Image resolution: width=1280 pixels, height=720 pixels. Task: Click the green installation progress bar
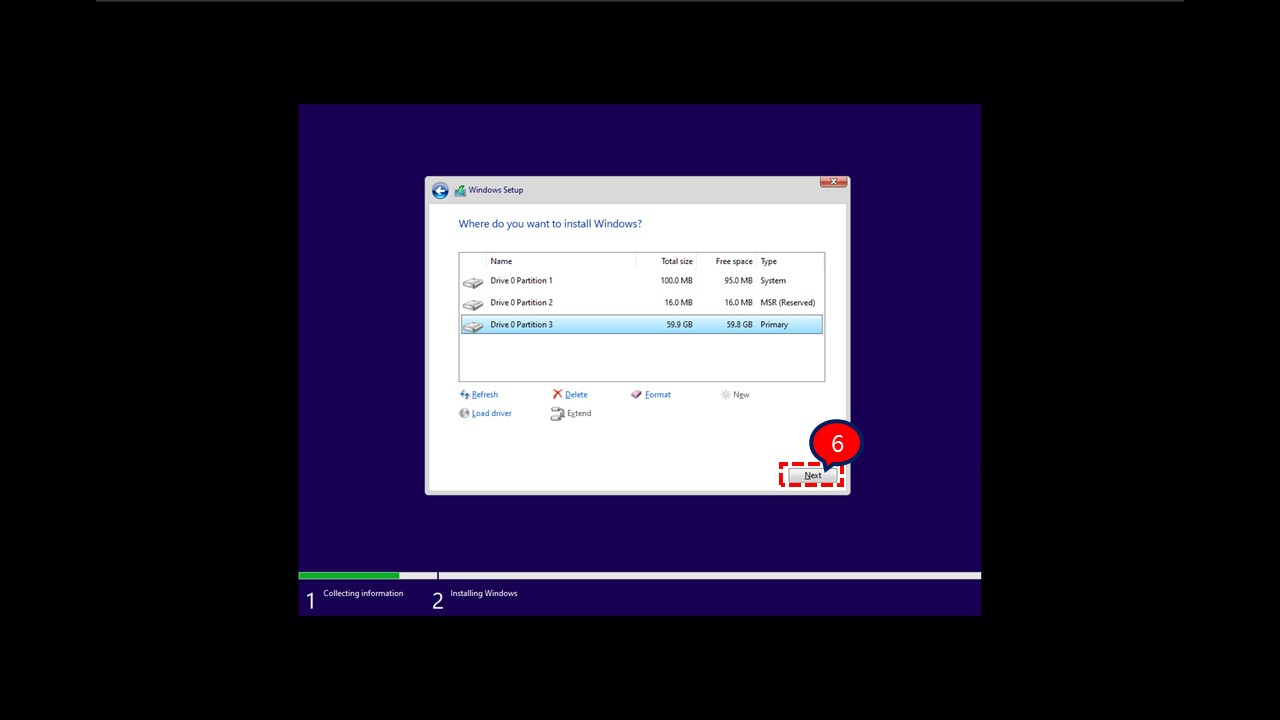tap(349, 575)
